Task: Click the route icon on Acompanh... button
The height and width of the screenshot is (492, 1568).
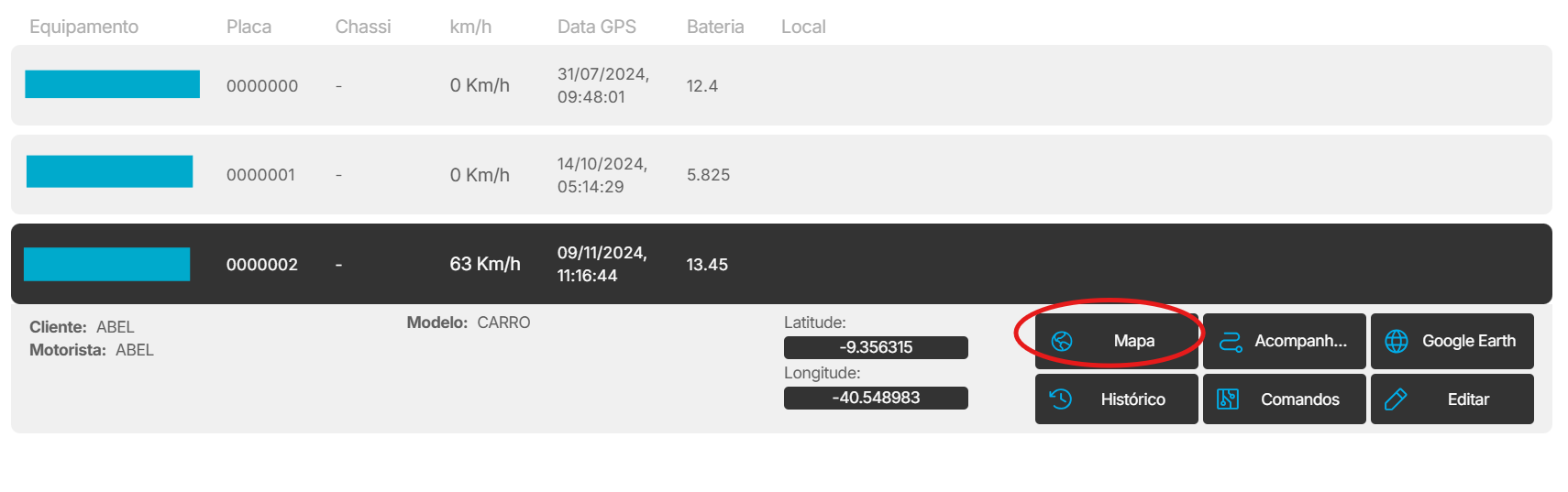Action: click(1230, 342)
